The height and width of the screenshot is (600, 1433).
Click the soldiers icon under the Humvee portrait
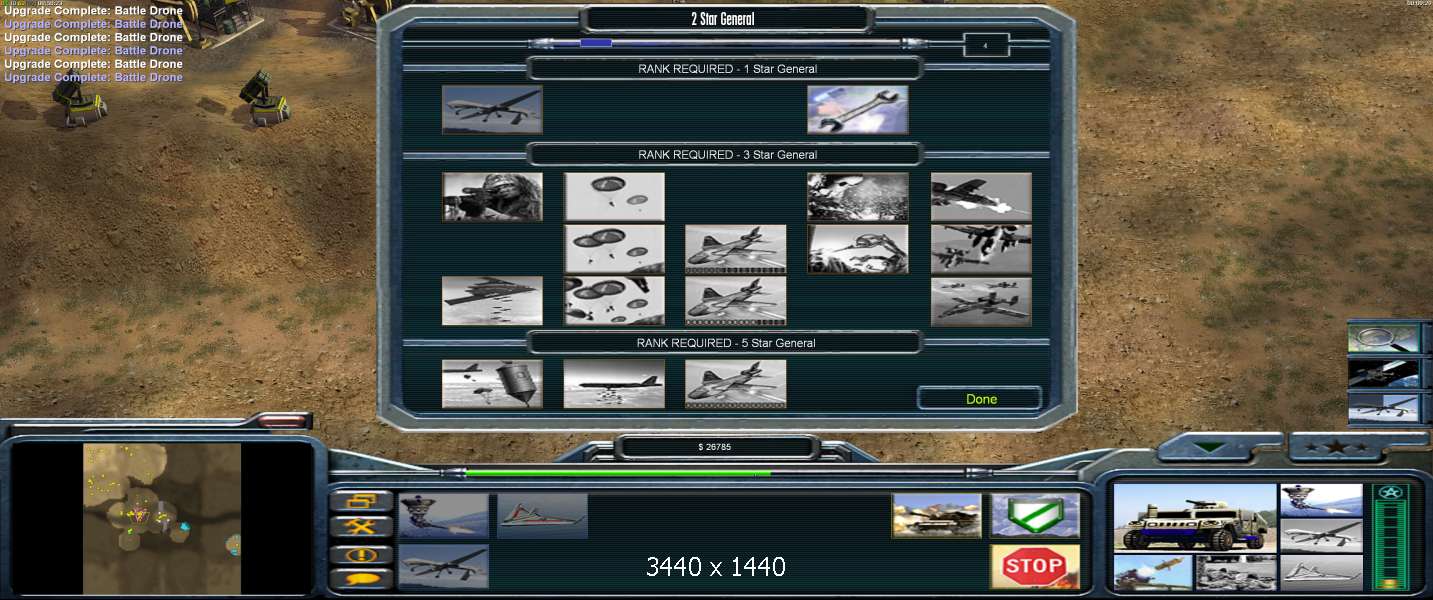pos(1237,572)
